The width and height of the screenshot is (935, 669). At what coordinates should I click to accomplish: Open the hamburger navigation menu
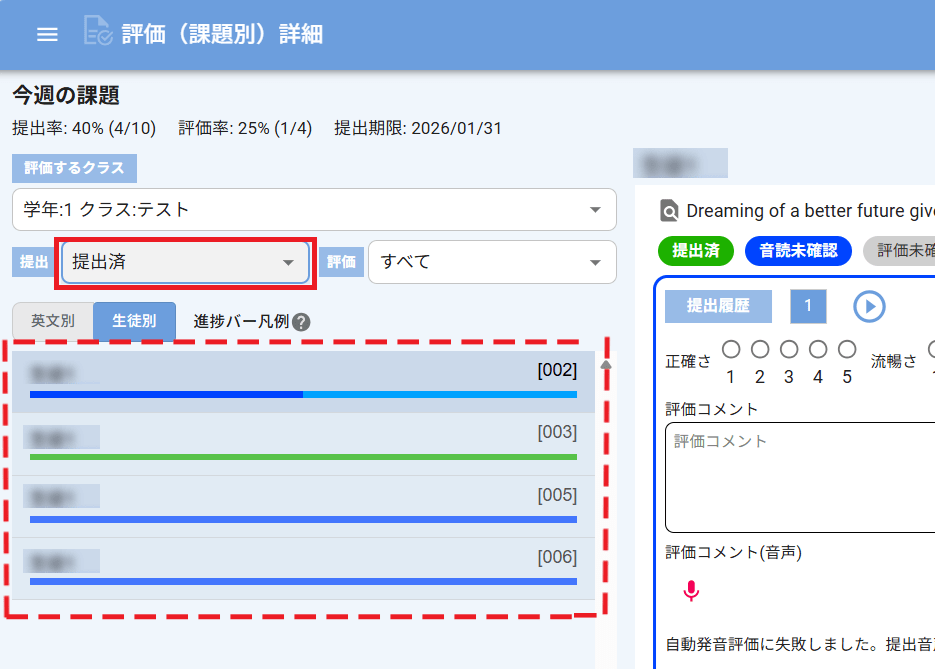47,33
